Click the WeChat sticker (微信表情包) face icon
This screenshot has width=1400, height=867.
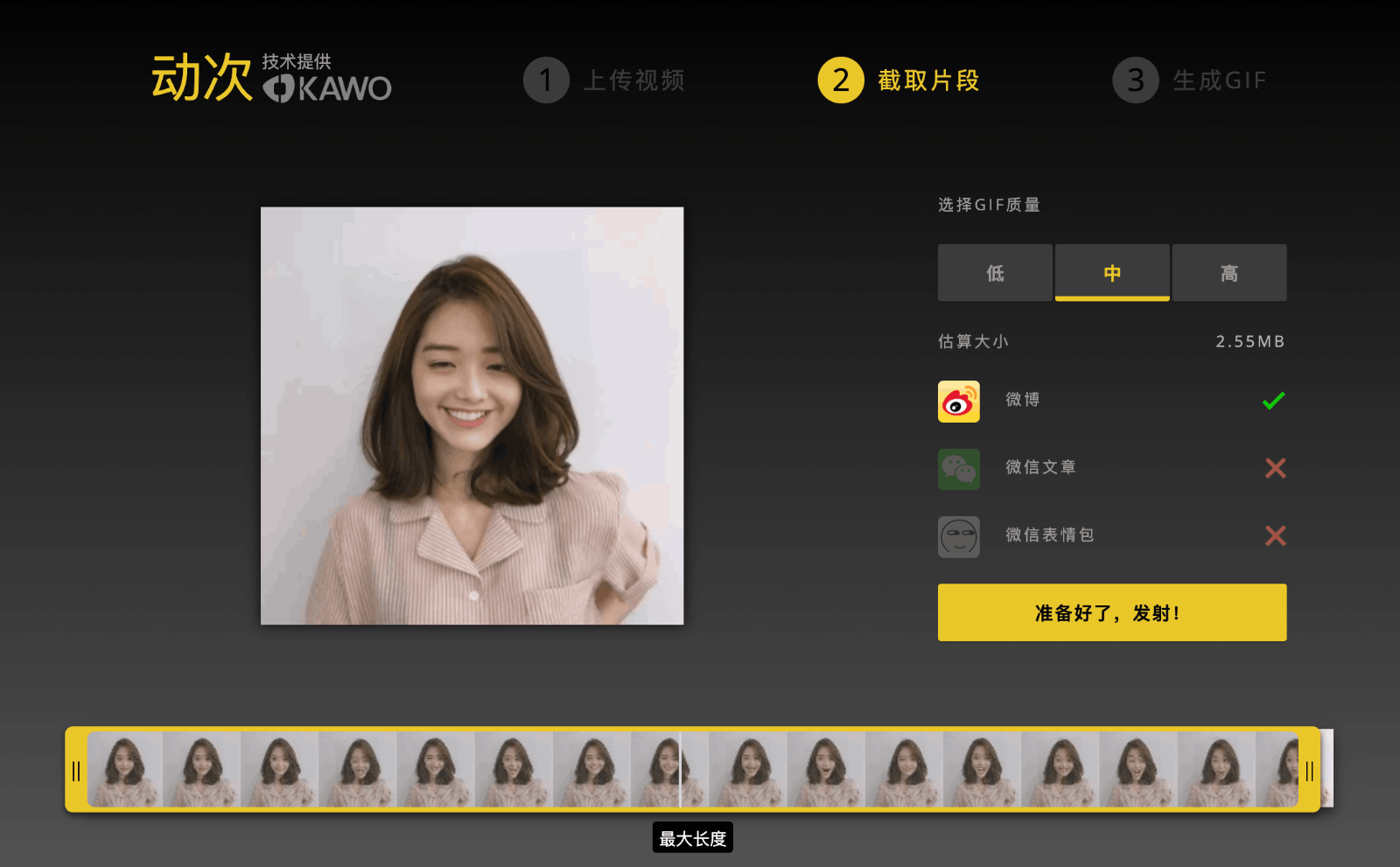[958, 536]
